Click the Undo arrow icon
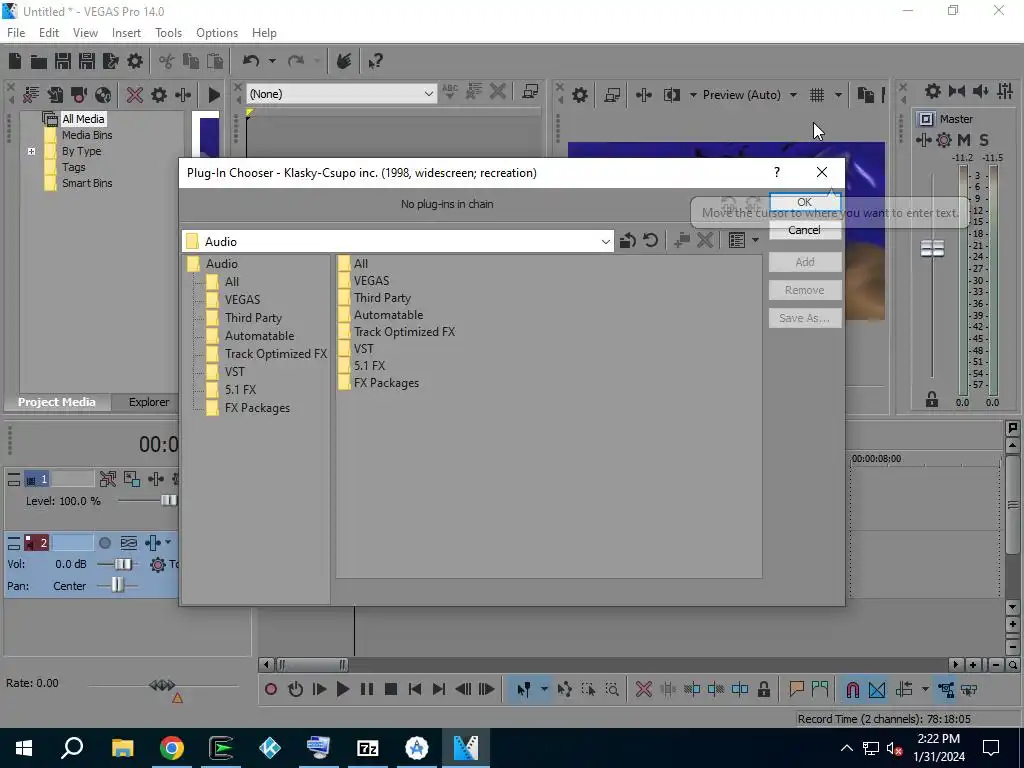This screenshot has width=1024, height=768. click(251, 61)
